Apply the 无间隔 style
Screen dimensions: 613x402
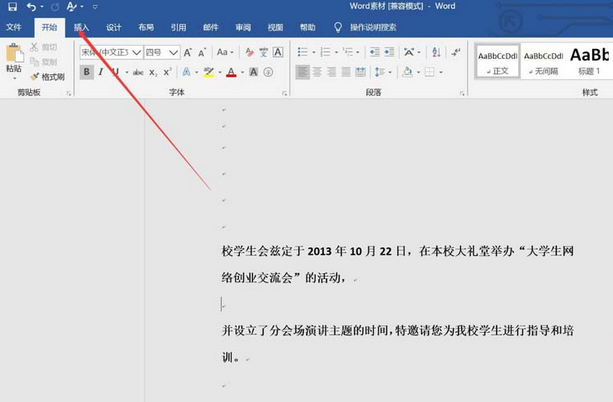544,60
